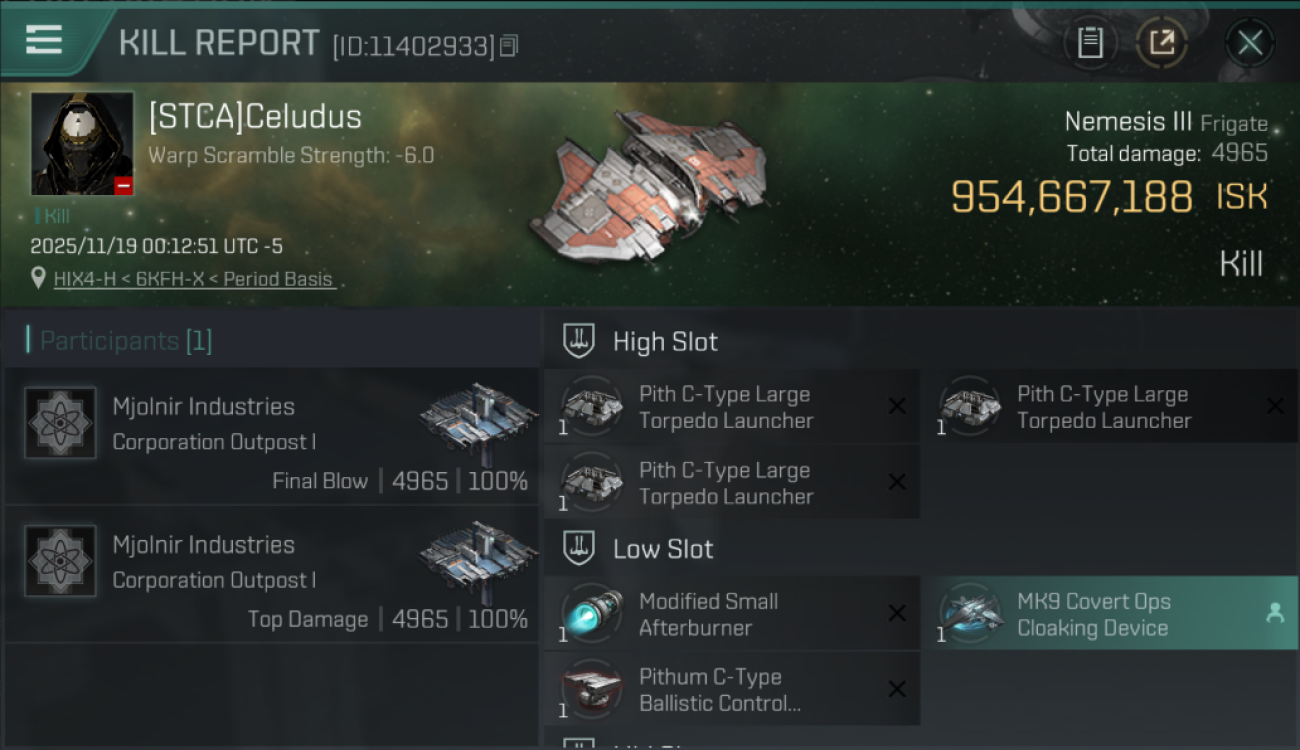Close the kill report window

tap(1250, 43)
